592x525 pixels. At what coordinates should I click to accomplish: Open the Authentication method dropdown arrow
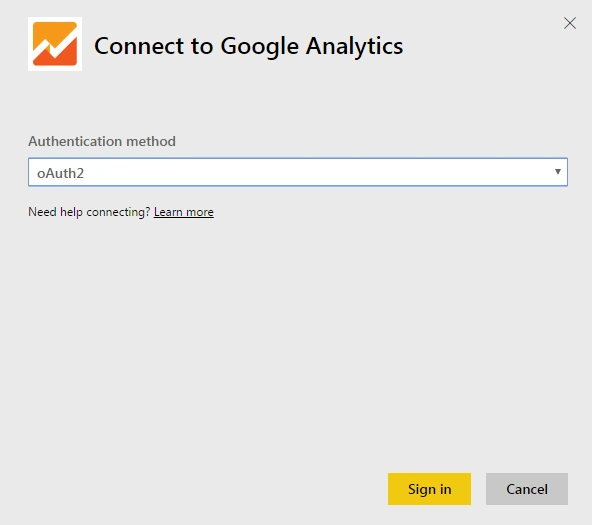[x=558, y=172]
